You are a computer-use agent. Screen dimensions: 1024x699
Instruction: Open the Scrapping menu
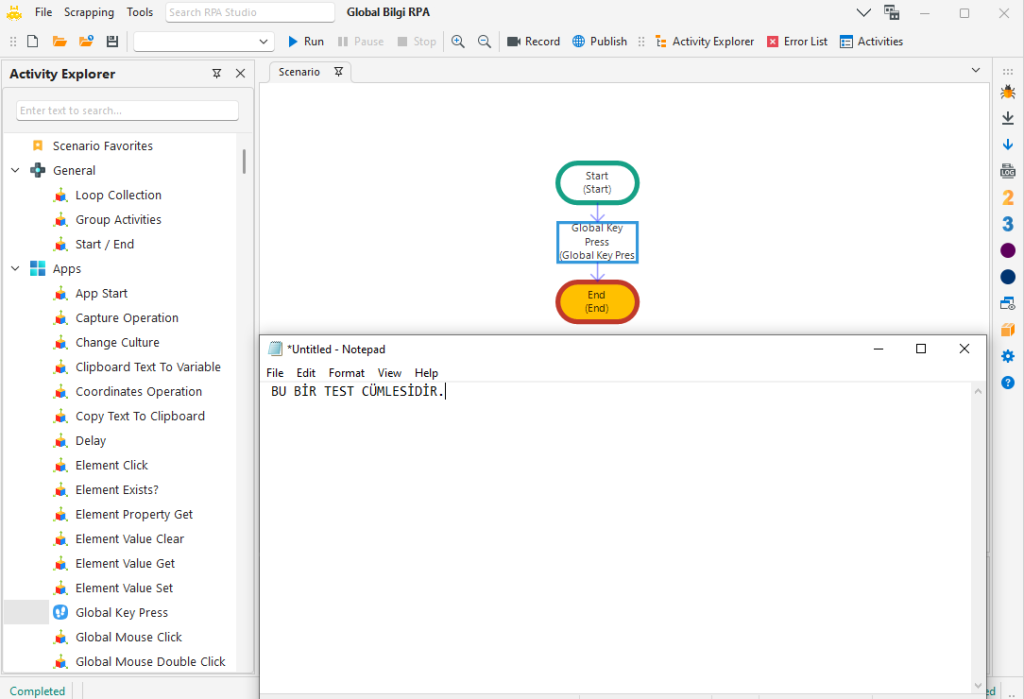click(89, 12)
